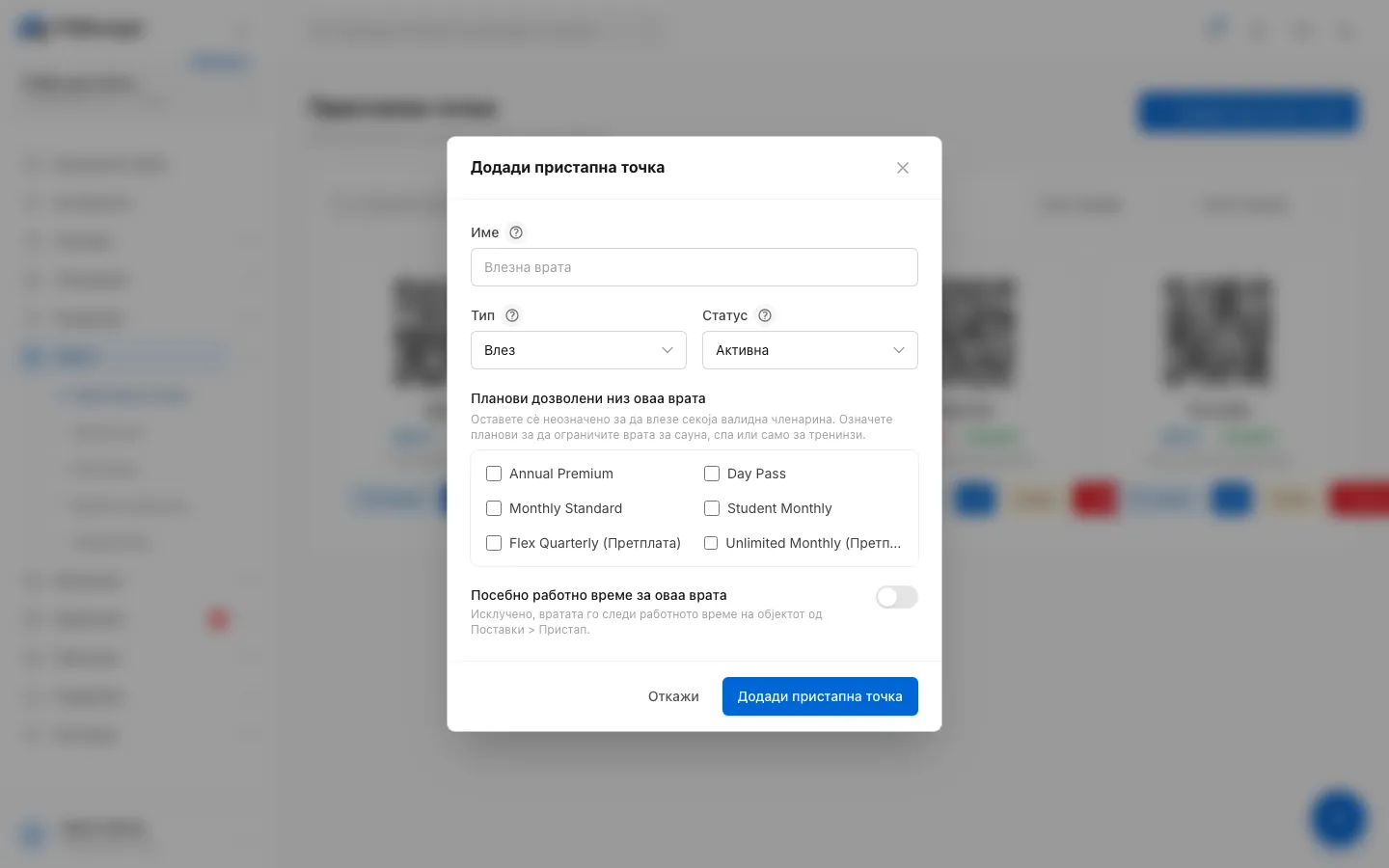Viewport: 1389px width, 868px height.
Task: Enable Посебно работно време toggle switch
Action: tap(897, 597)
